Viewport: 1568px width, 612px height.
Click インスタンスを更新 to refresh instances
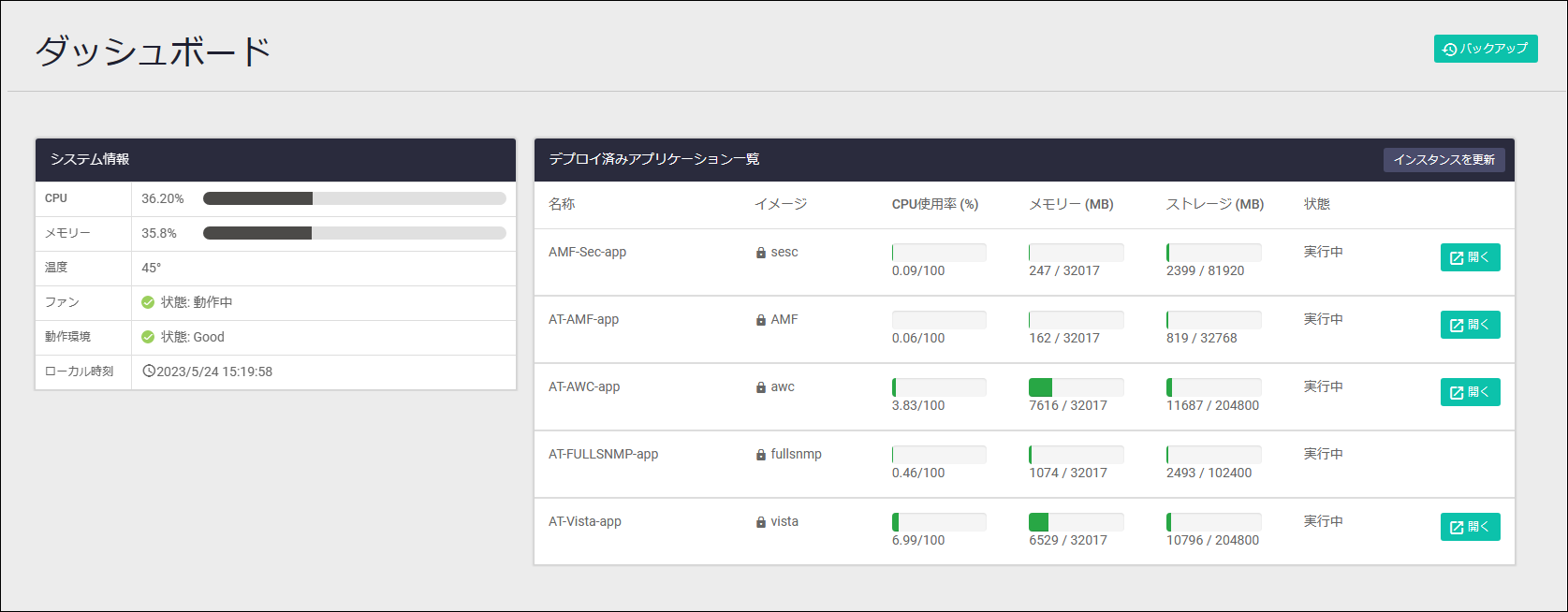point(1444,159)
